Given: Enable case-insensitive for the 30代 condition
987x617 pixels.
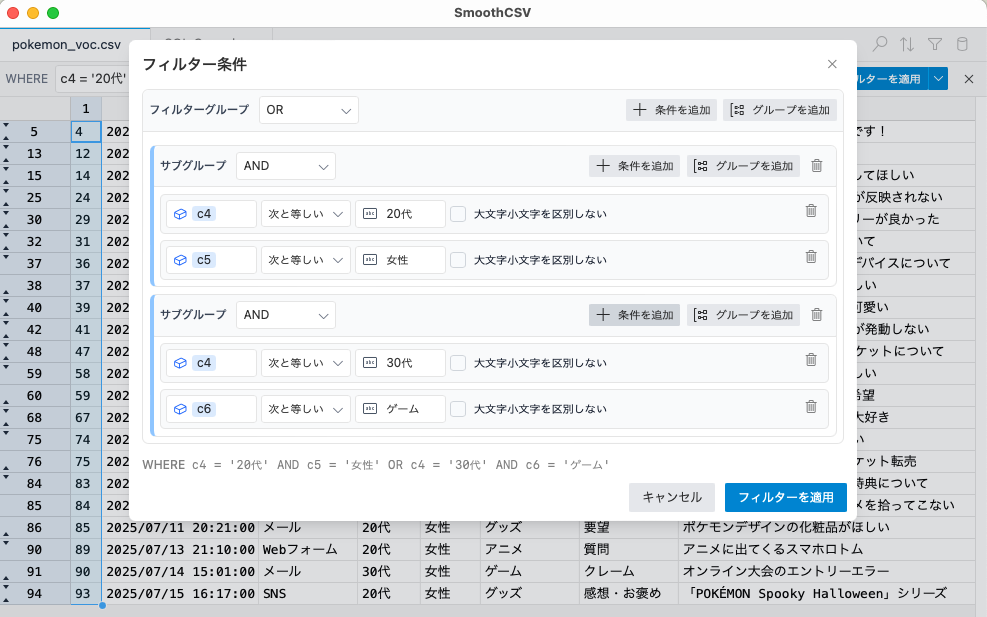Looking at the screenshot, I should 458,363.
